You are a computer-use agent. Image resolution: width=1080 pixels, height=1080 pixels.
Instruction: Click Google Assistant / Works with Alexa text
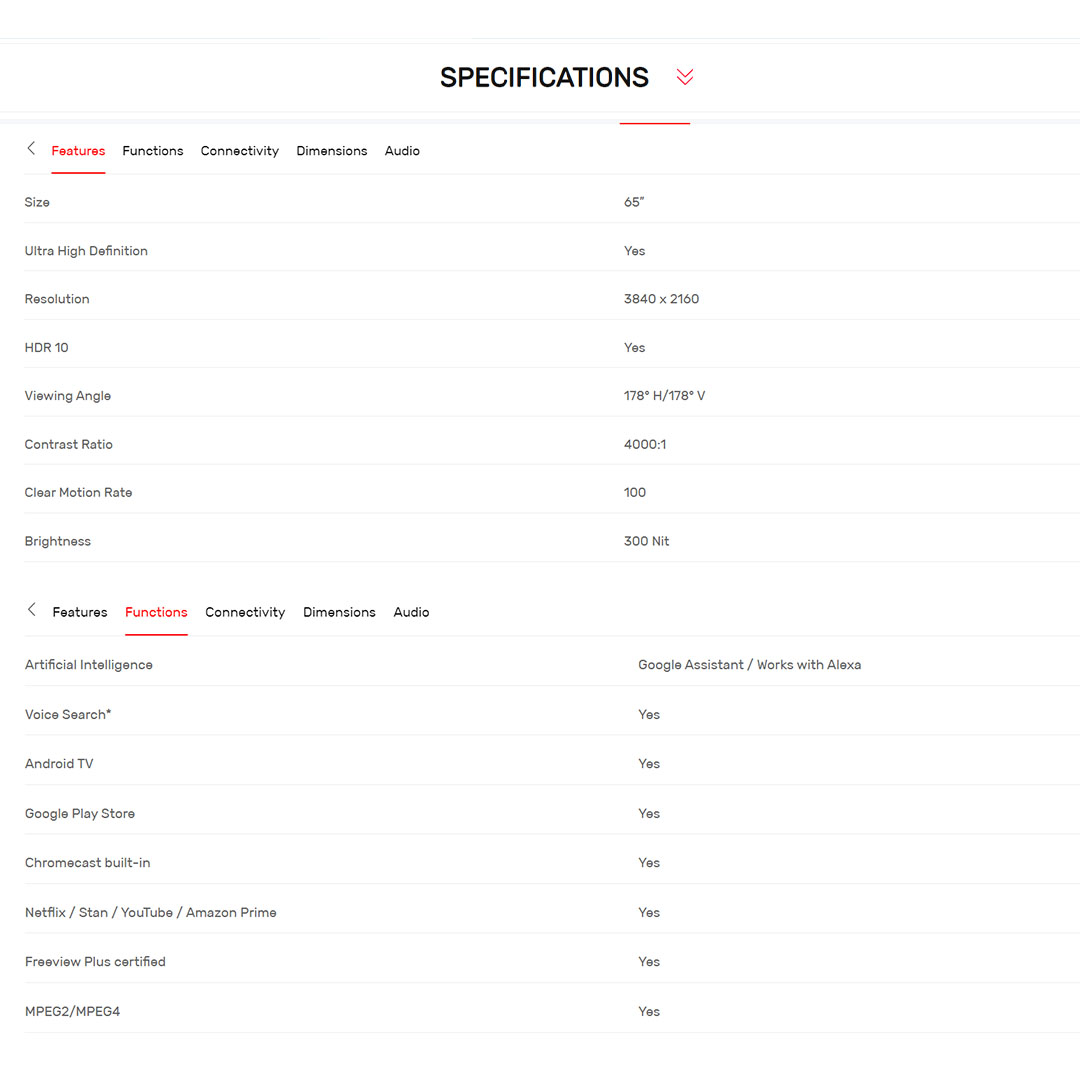pyautogui.click(x=749, y=665)
